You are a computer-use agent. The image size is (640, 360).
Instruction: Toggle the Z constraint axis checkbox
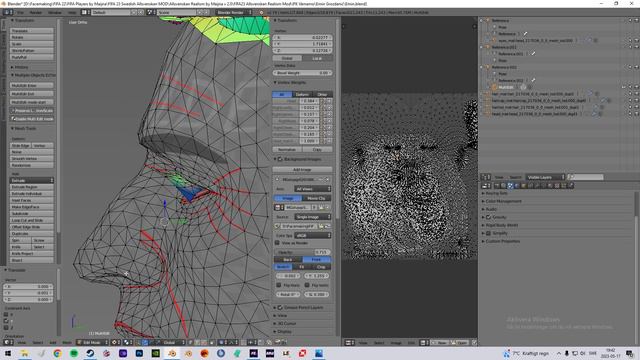coord(6,327)
